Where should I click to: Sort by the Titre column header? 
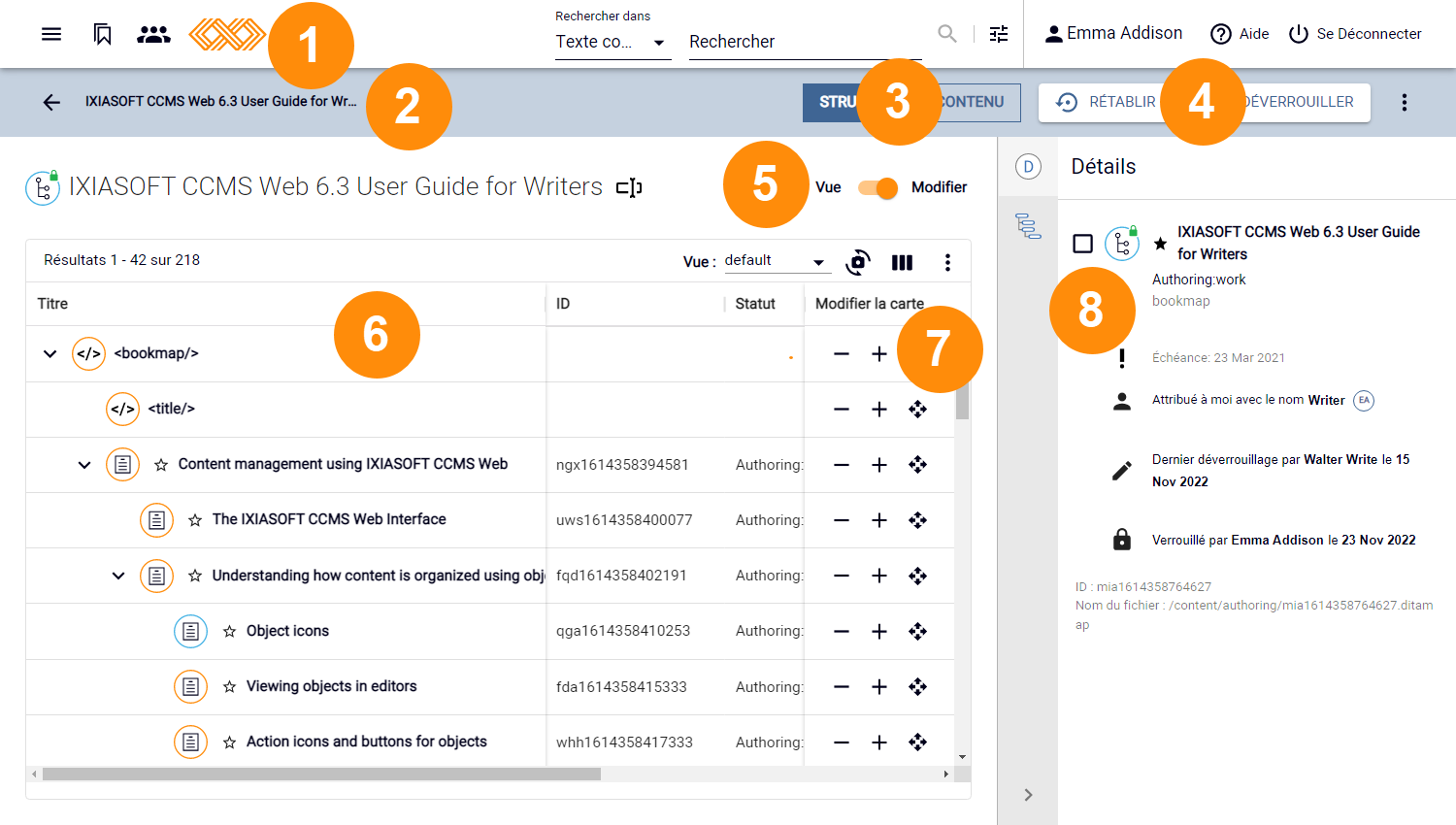[x=52, y=304]
